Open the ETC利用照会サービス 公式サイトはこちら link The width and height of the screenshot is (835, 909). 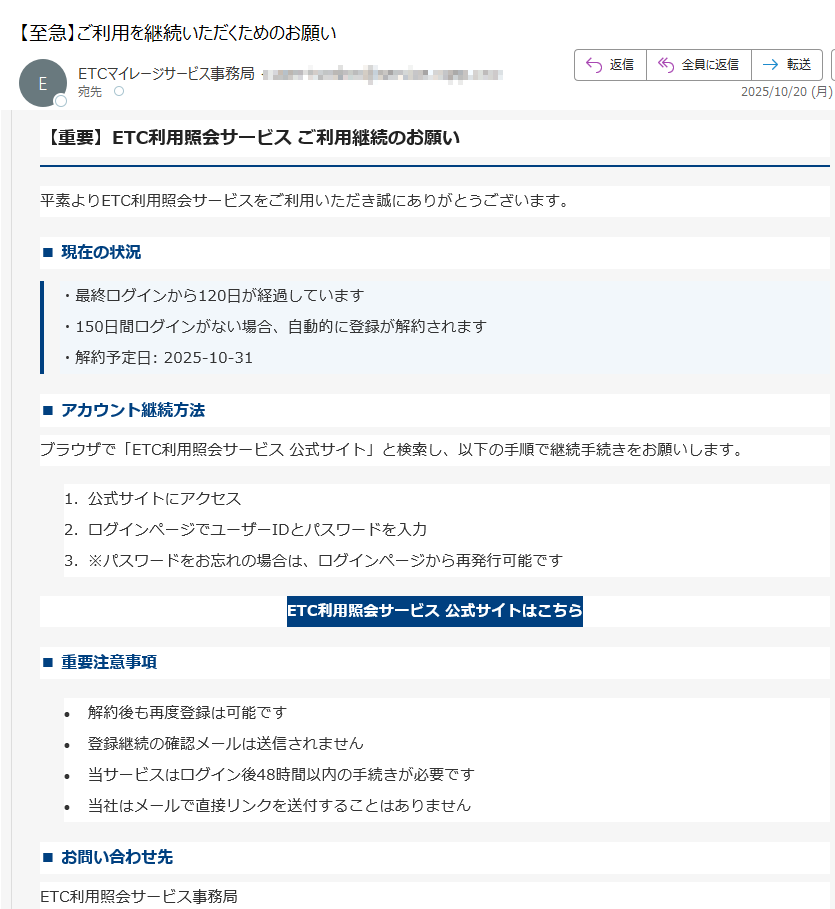click(434, 611)
